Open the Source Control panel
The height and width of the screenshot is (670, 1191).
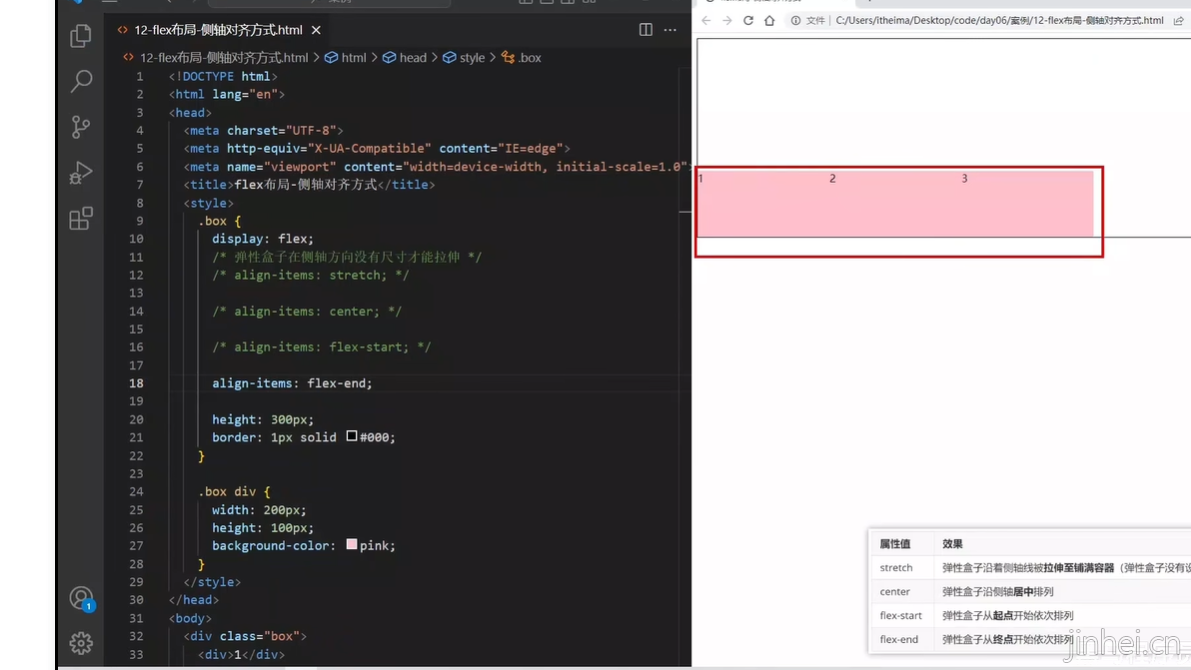pos(81,126)
